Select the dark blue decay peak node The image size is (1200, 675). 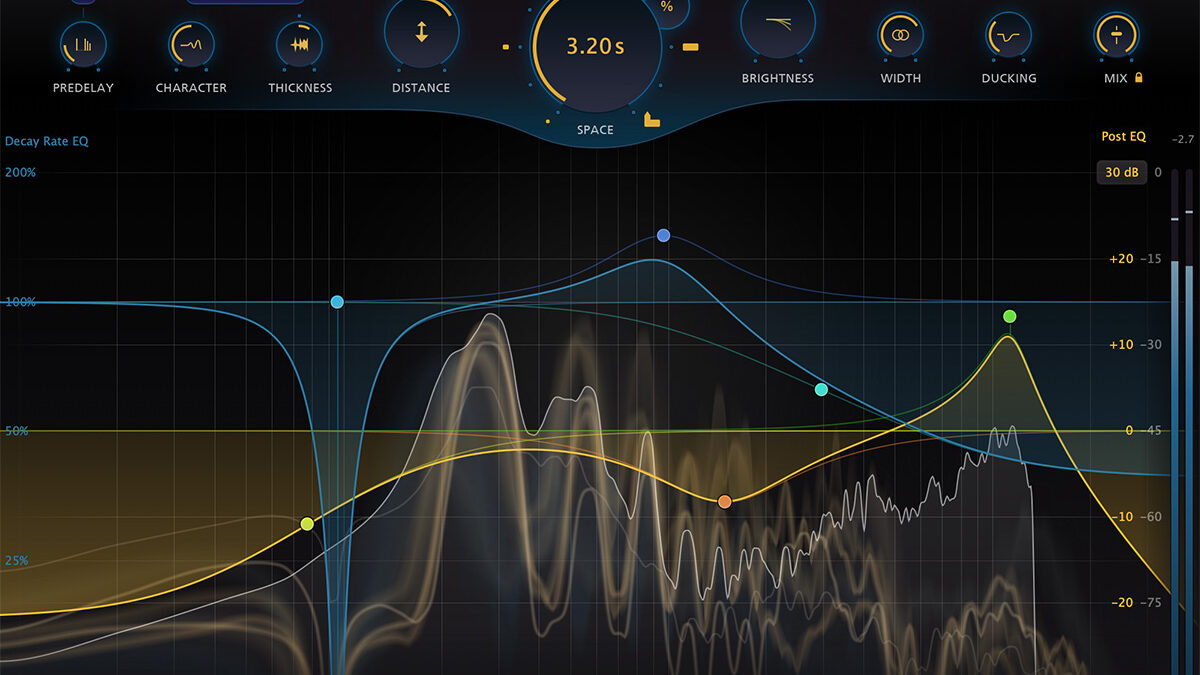(663, 235)
